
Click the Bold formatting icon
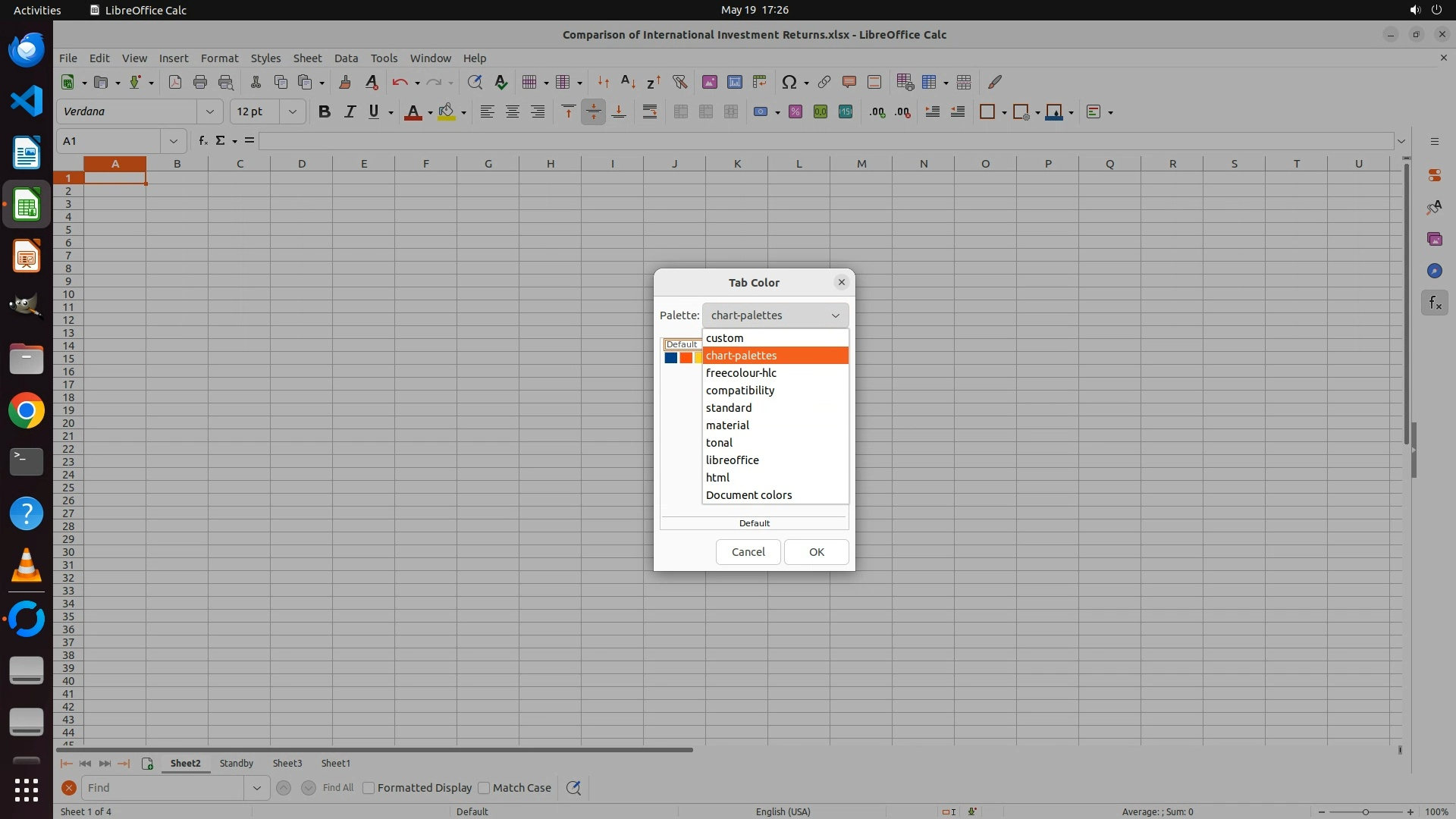coord(325,111)
